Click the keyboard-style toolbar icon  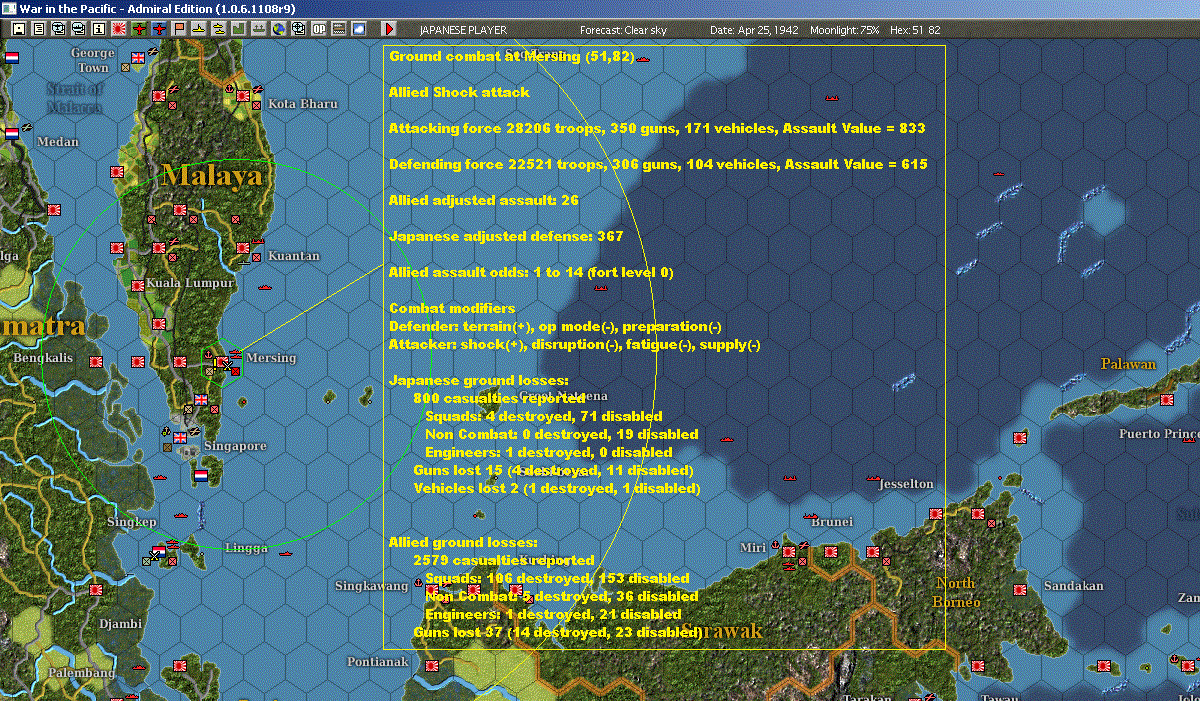point(338,29)
